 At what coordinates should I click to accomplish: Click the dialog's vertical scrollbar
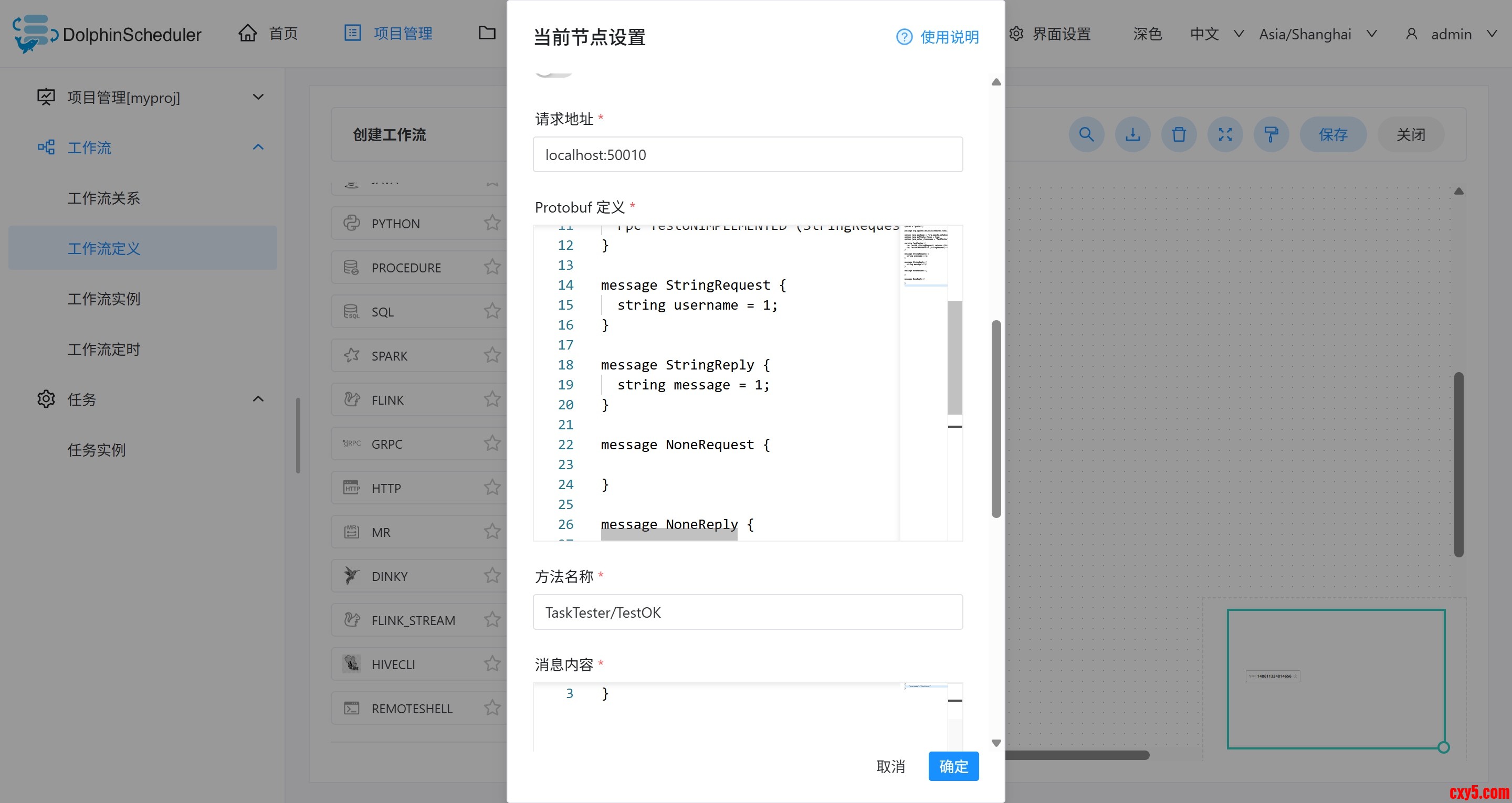tap(995, 418)
